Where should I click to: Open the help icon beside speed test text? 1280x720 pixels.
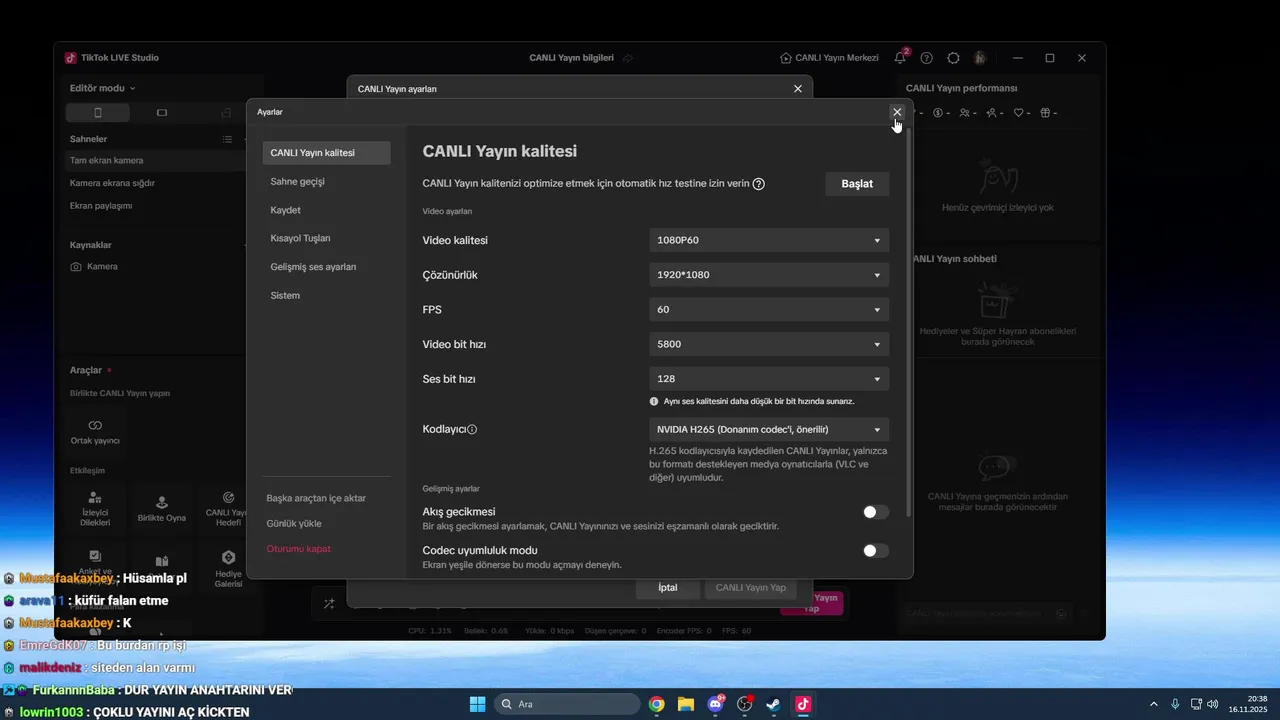tap(759, 184)
